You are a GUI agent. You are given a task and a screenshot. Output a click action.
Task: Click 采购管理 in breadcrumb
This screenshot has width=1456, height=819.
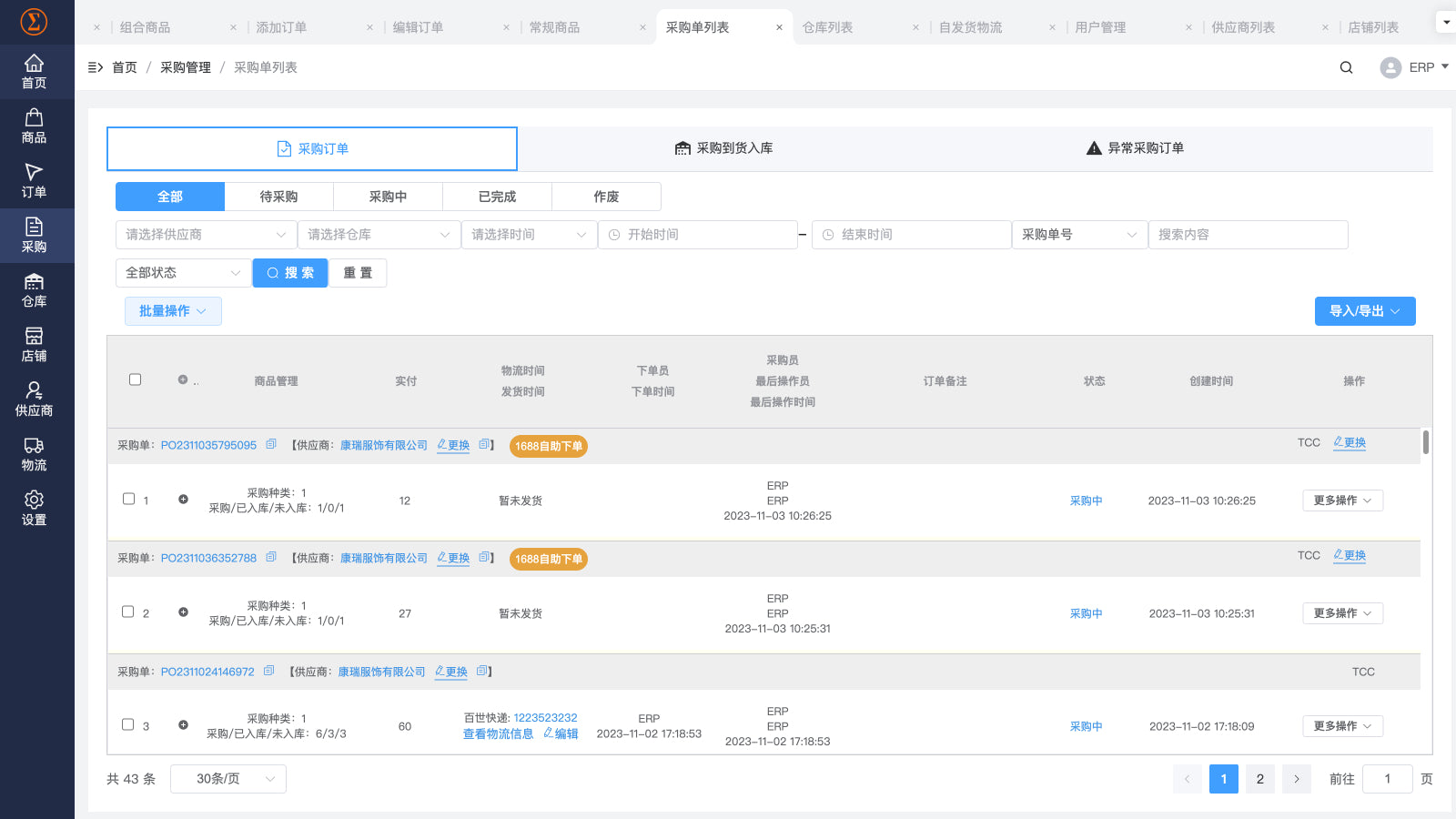pyautogui.click(x=186, y=67)
